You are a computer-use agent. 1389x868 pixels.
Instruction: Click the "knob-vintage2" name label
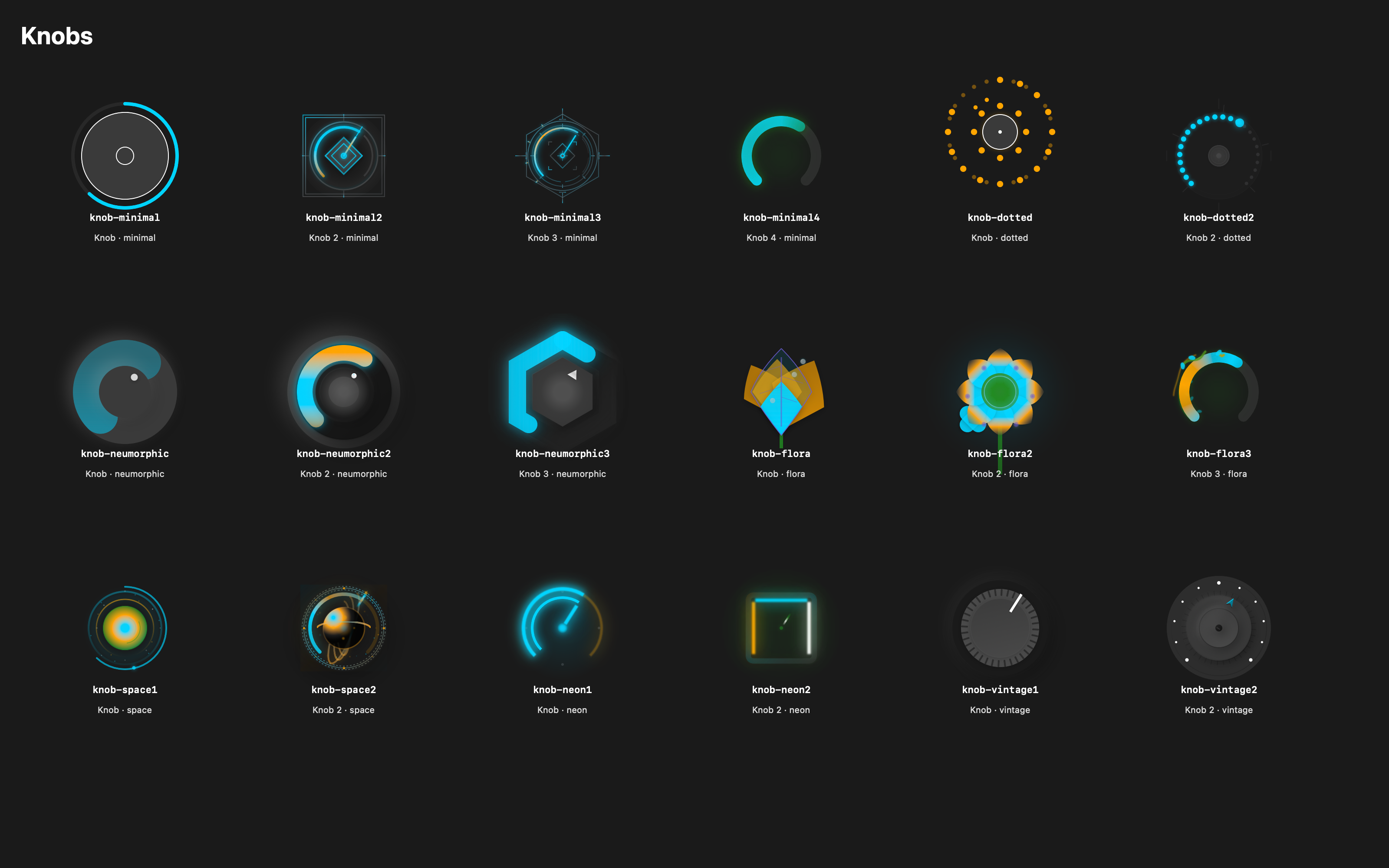1218,690
